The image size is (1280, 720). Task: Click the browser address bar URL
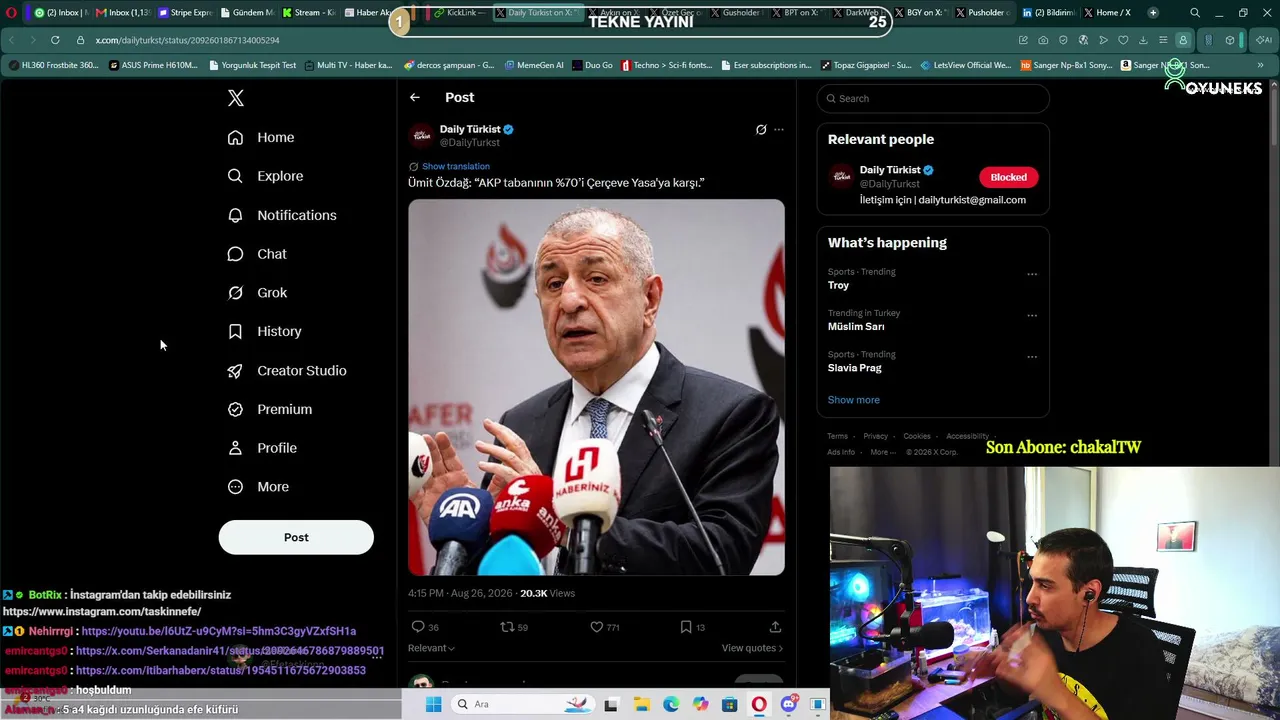(188, 40)
